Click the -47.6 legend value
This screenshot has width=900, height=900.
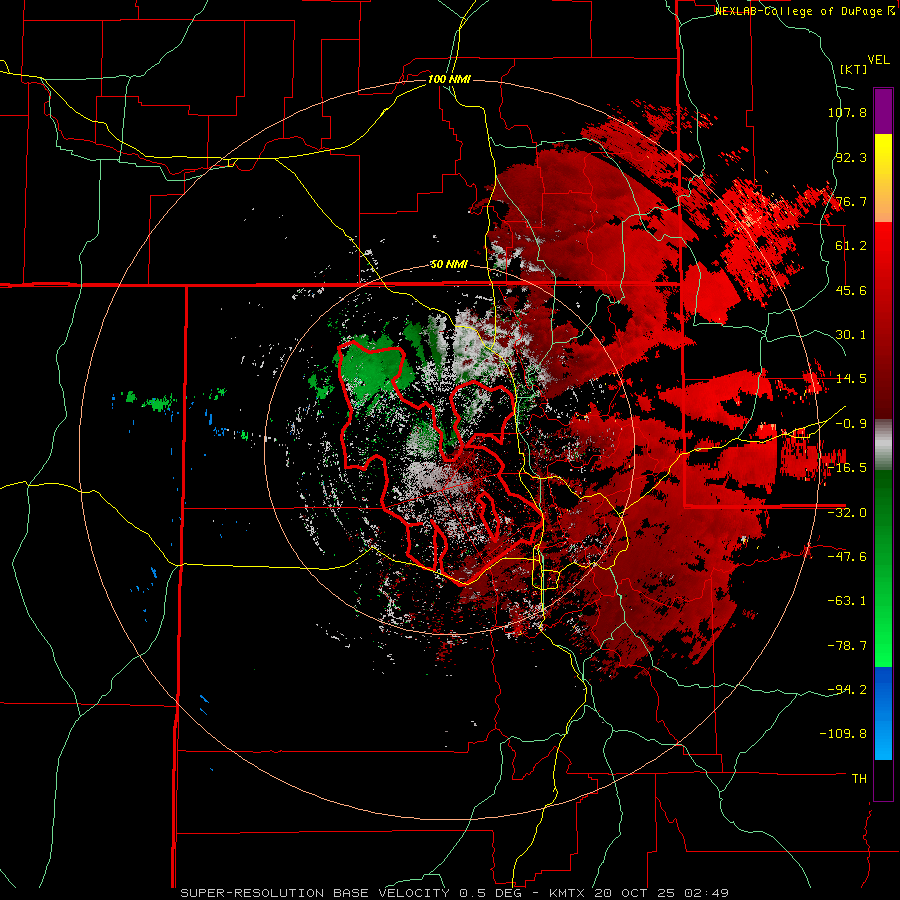point(847,557)
